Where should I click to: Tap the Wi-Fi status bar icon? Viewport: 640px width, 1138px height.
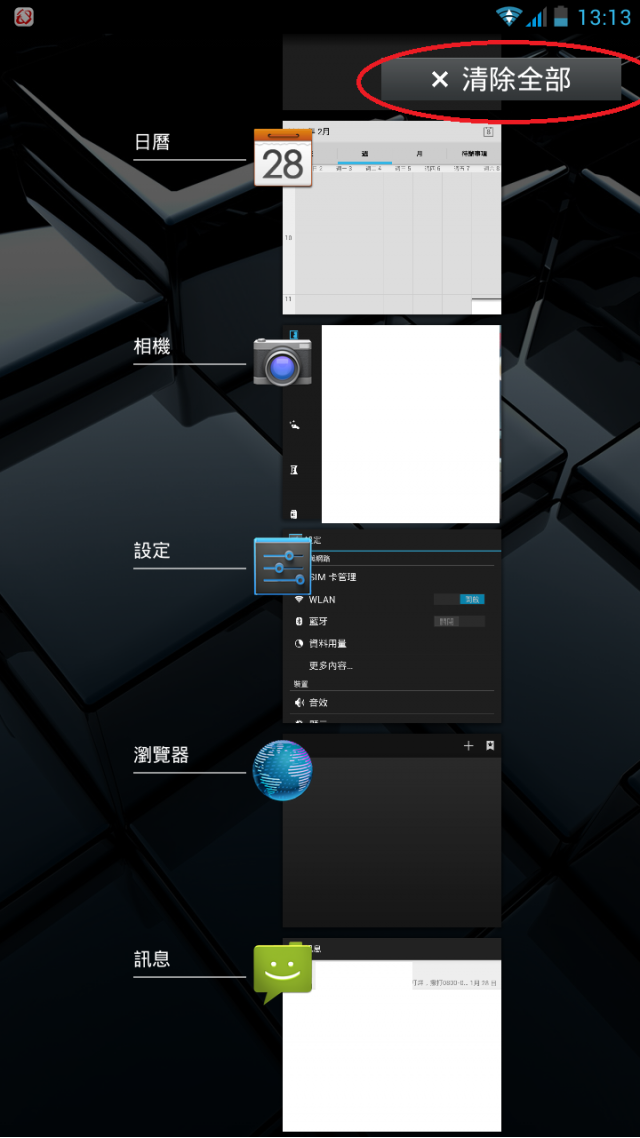pyautogui.click(x=509, y=16)
